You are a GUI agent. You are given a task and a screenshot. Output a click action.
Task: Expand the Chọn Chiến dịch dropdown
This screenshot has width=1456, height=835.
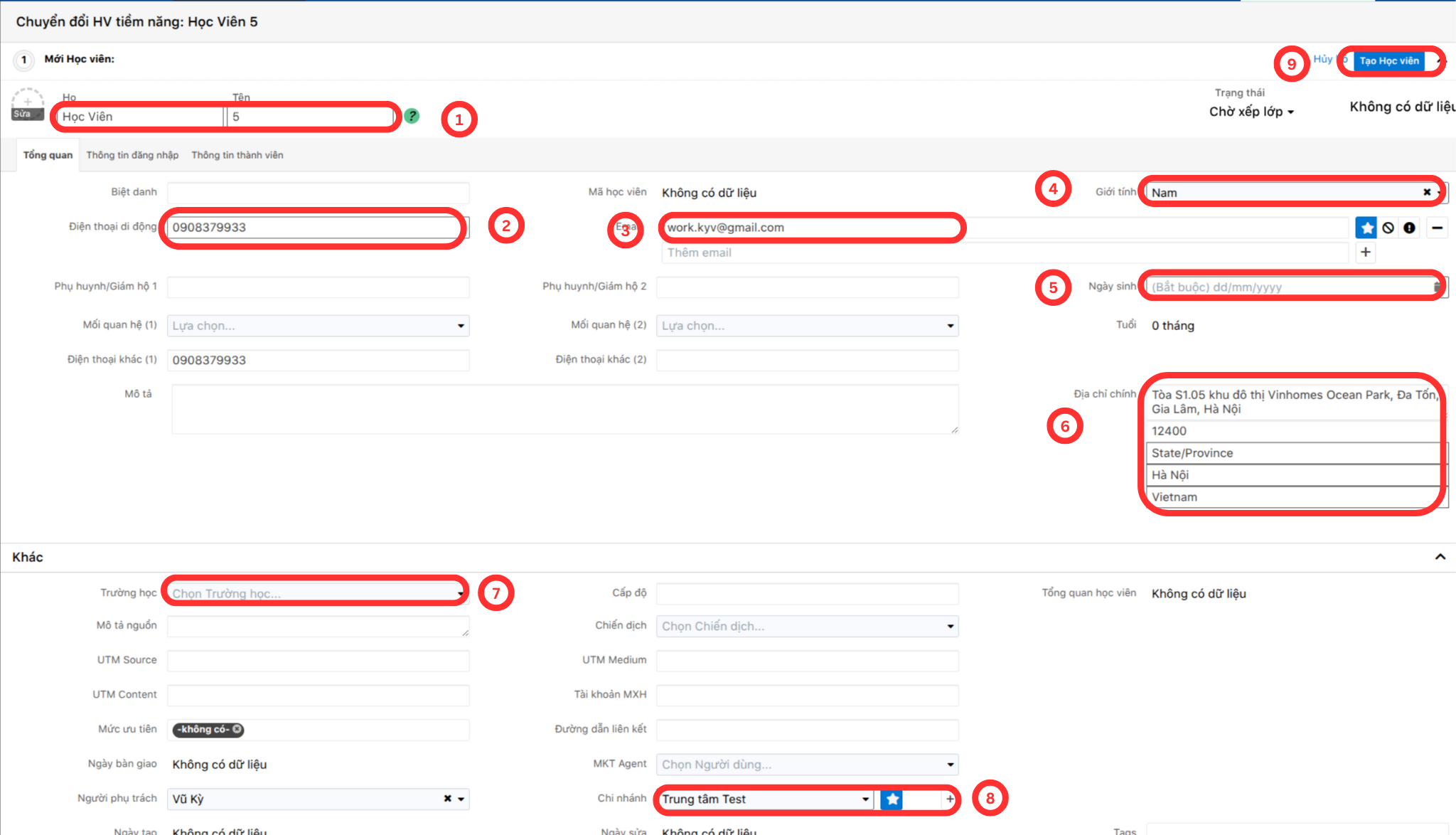(807, 626)
